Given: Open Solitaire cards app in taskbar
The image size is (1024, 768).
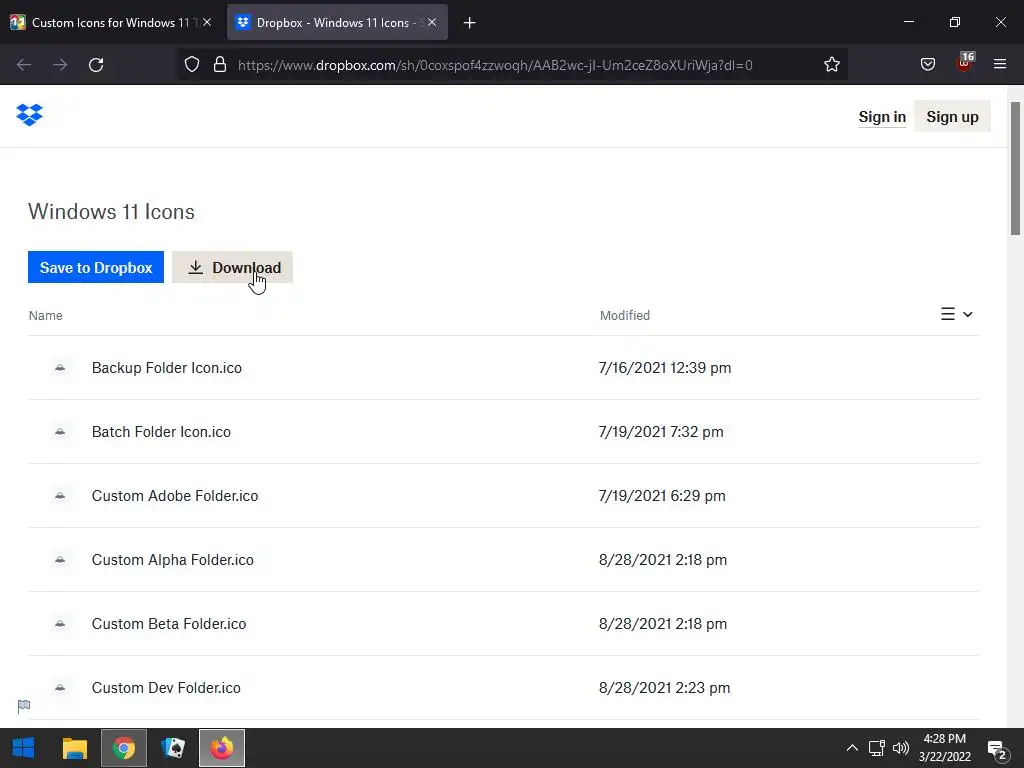Looking at the screenshot, I should pyautogui.click(x=173, y=748).
